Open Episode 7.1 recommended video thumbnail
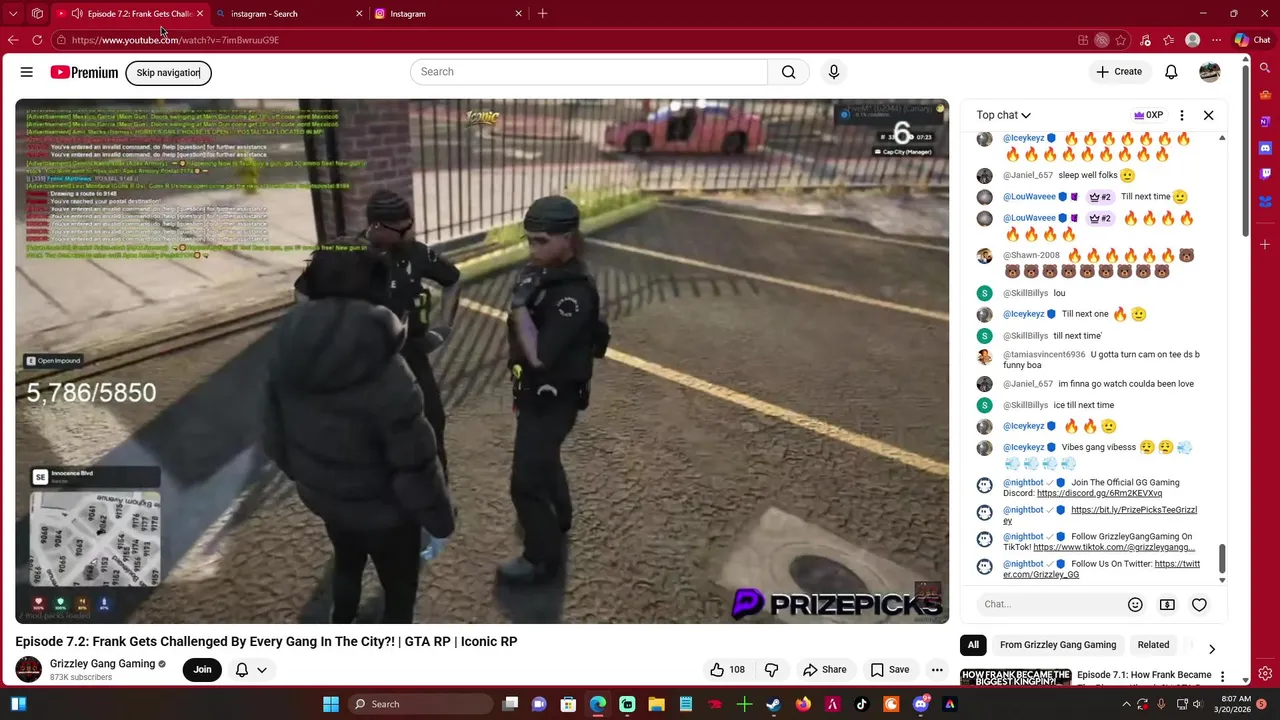 tap(1015, 677)
